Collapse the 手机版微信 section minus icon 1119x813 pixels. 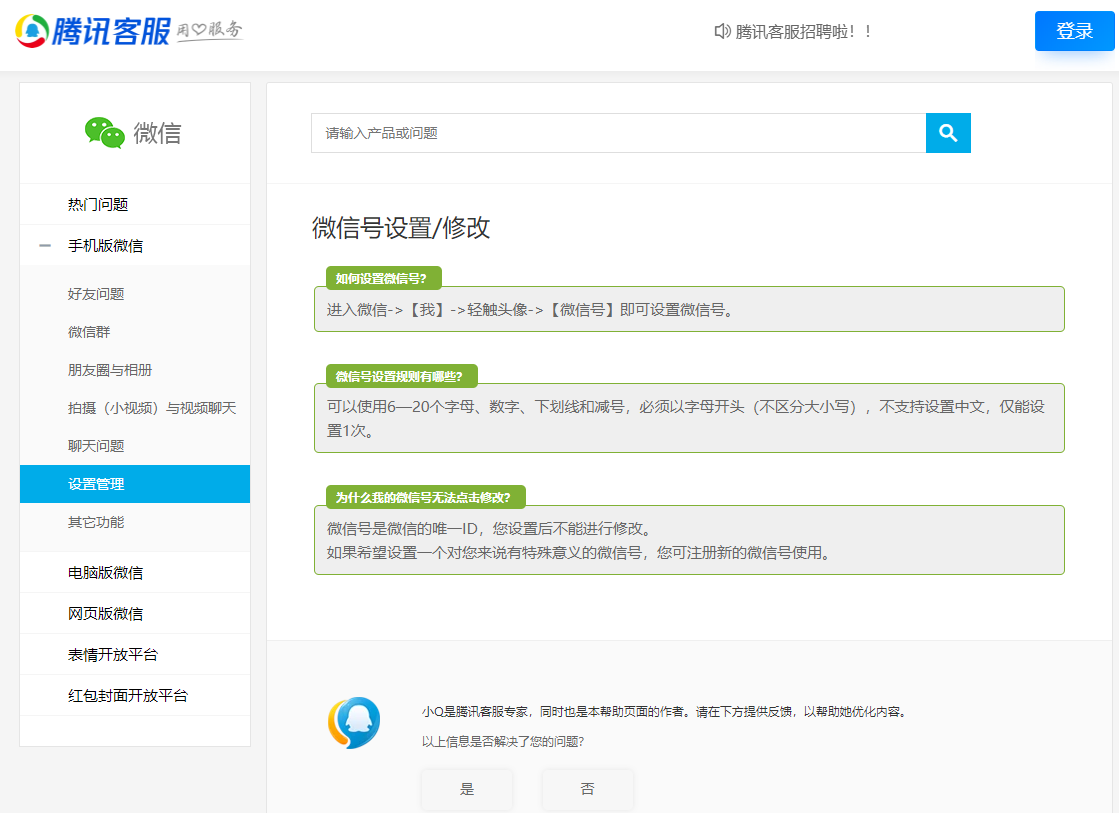[x=45, y=246]
